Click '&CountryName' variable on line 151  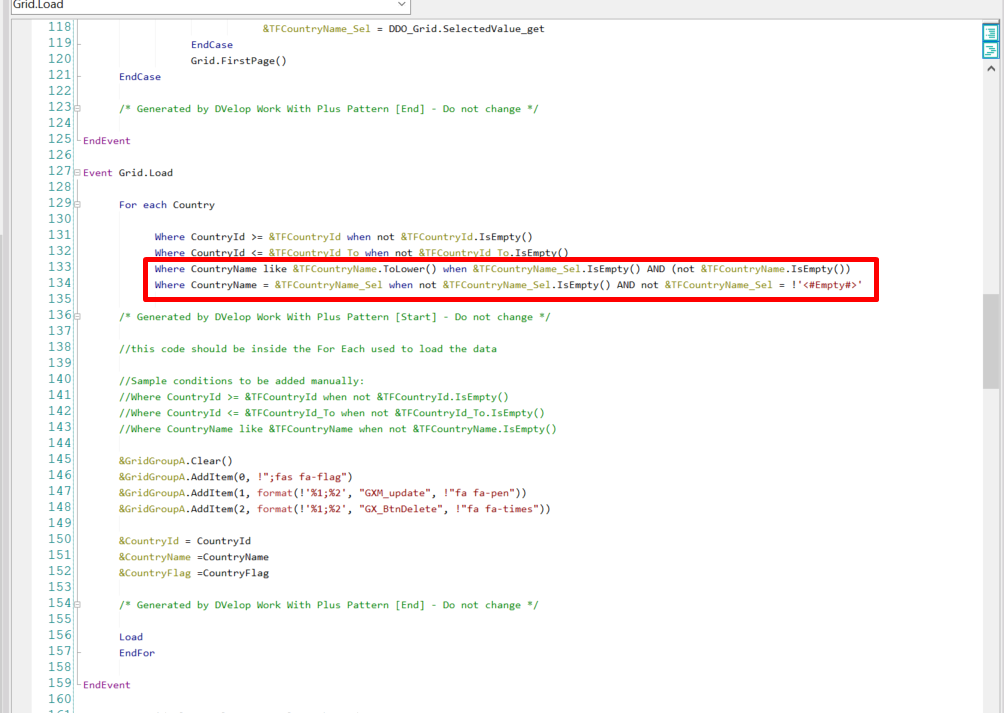154,557
